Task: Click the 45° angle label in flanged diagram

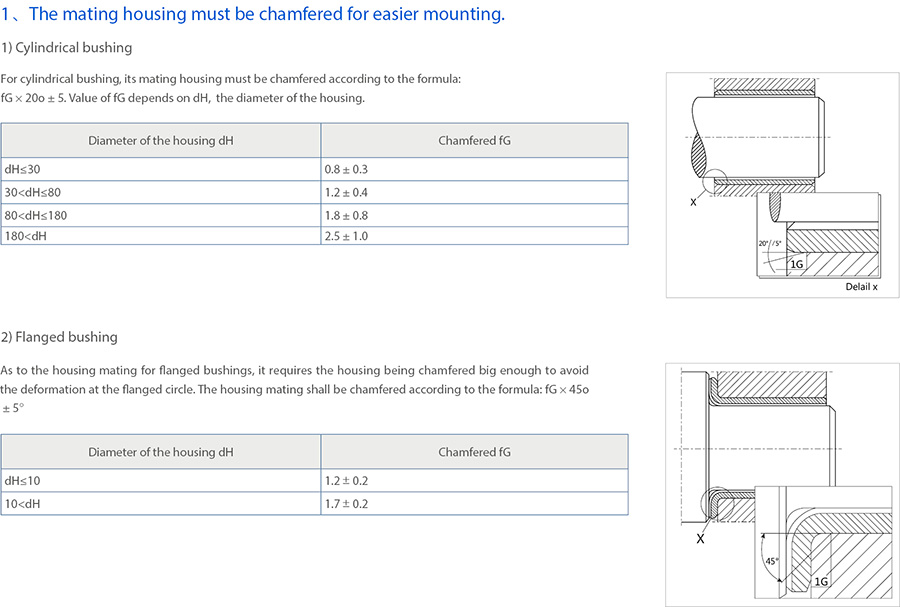Action: (771, 561)
